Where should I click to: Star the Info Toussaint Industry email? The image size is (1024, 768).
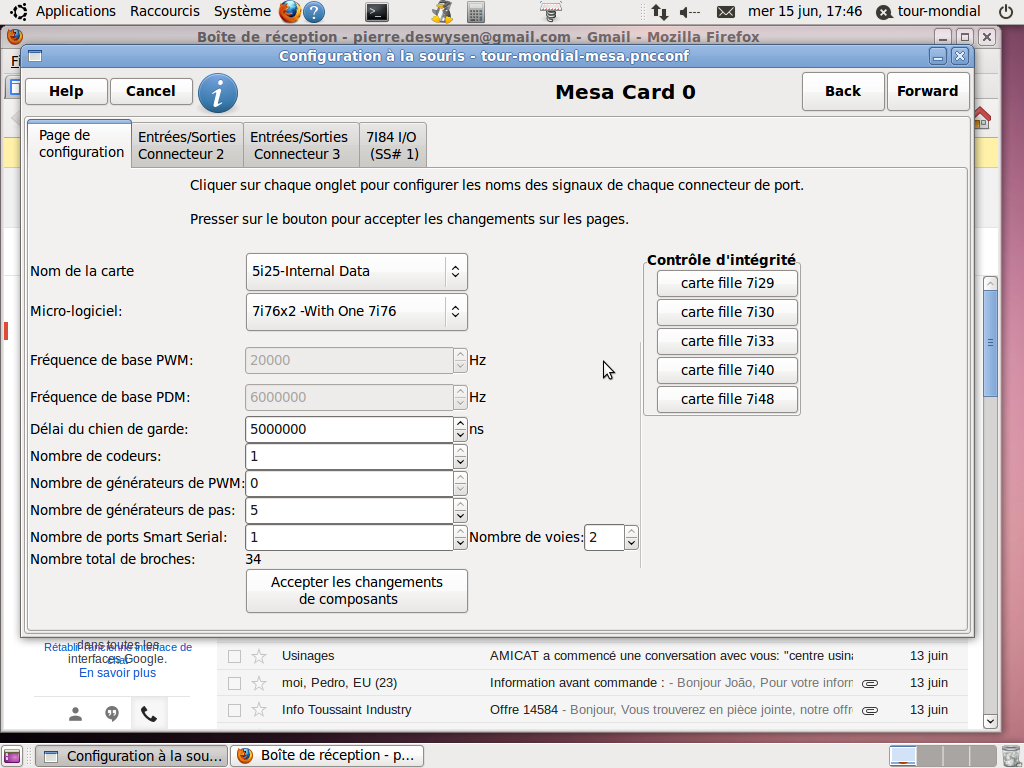tap(259, 710)
